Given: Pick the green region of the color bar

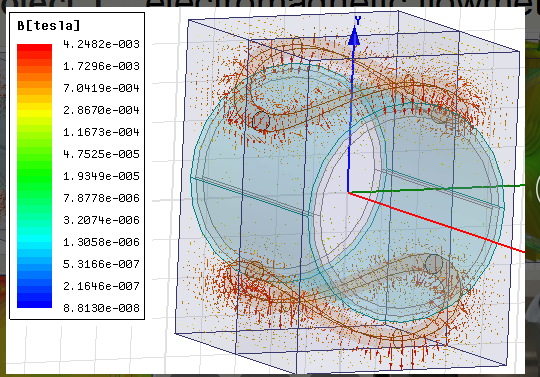Looking at the screenshot, I should point(34,176).
